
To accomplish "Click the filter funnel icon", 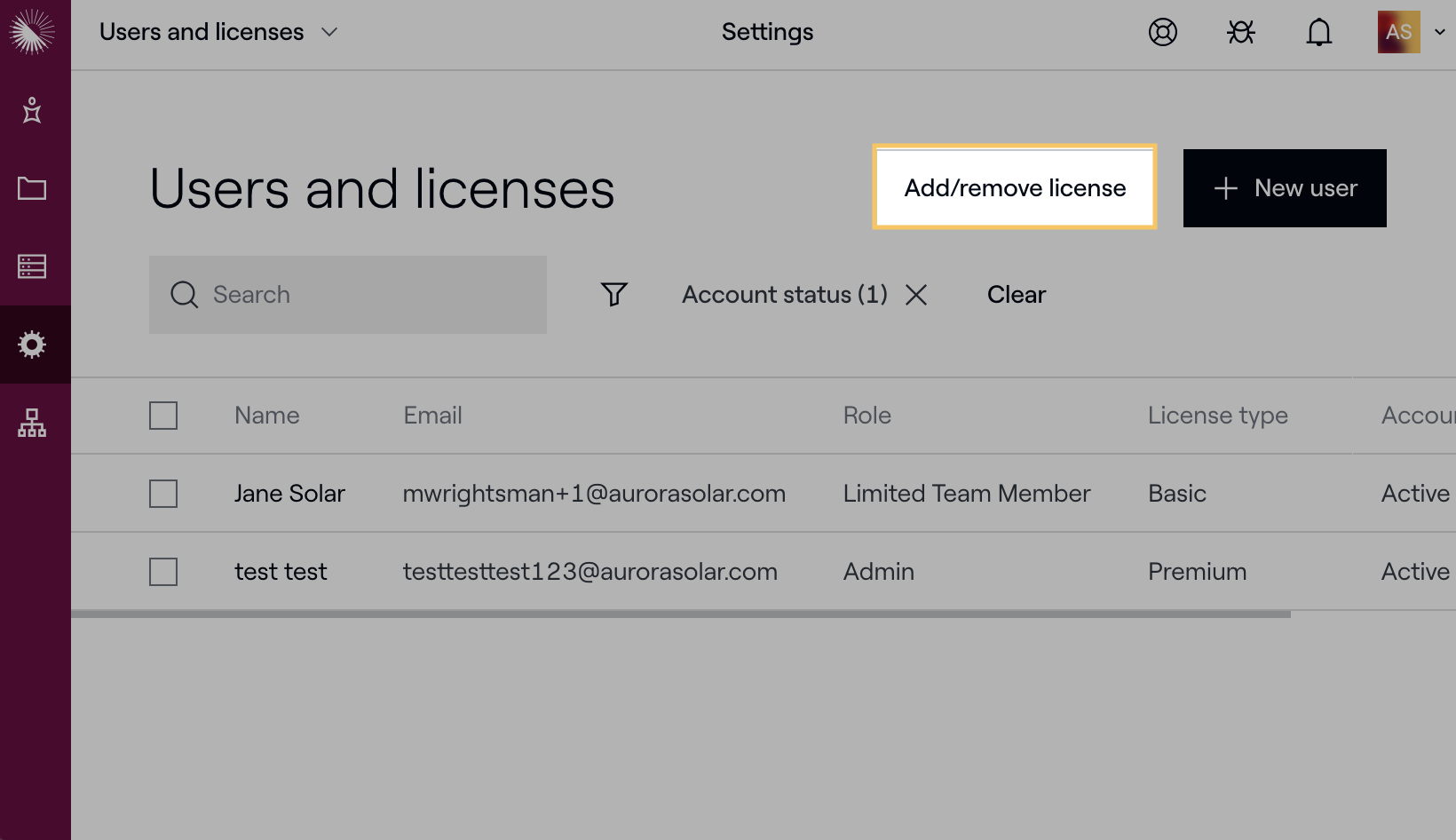I will tap(613, 294).
